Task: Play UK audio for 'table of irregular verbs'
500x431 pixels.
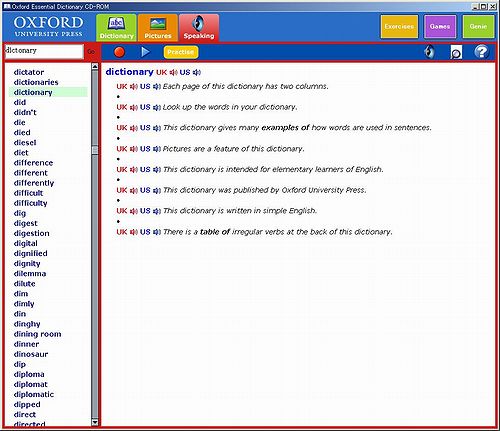Action: click(134, 232)
